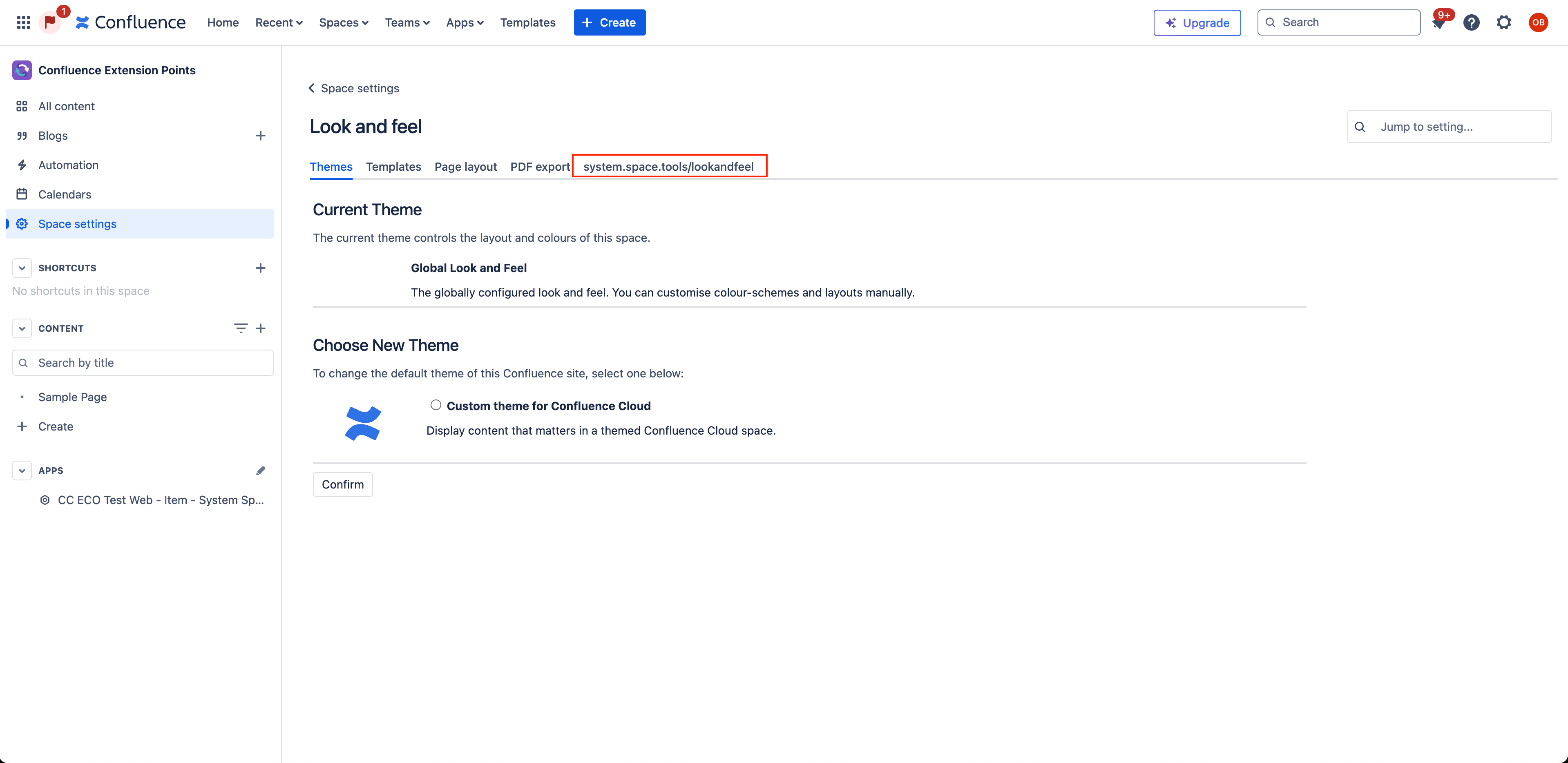Go back via Space settings breadcrumb link

[360, 88]
